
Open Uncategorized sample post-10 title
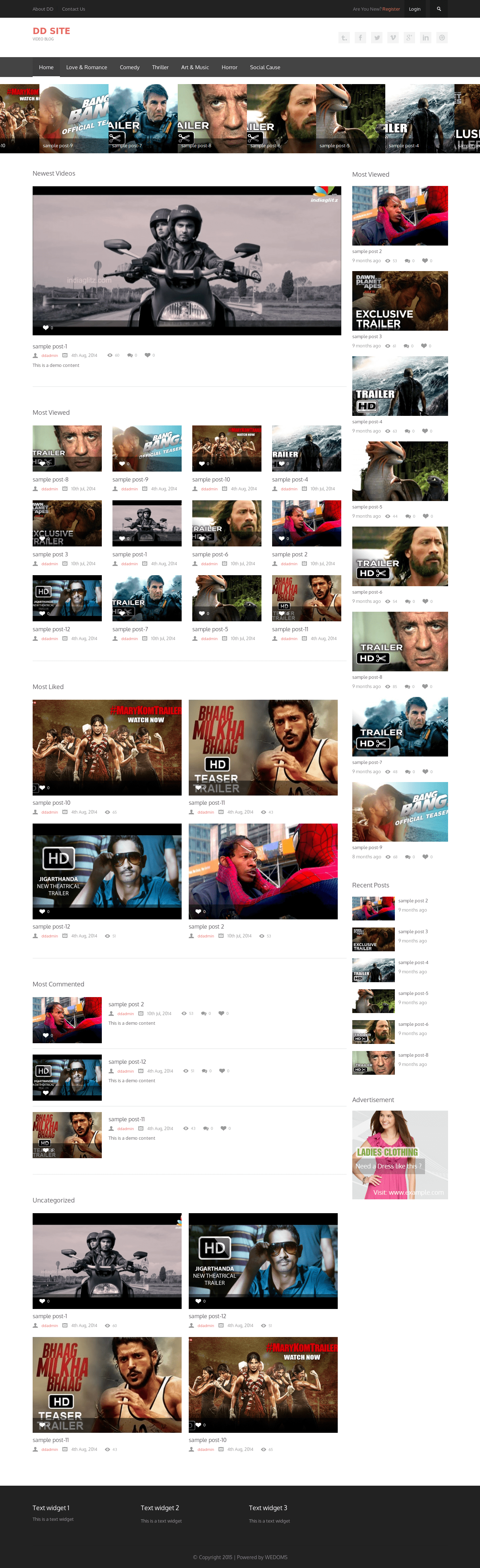[208, 1440]
